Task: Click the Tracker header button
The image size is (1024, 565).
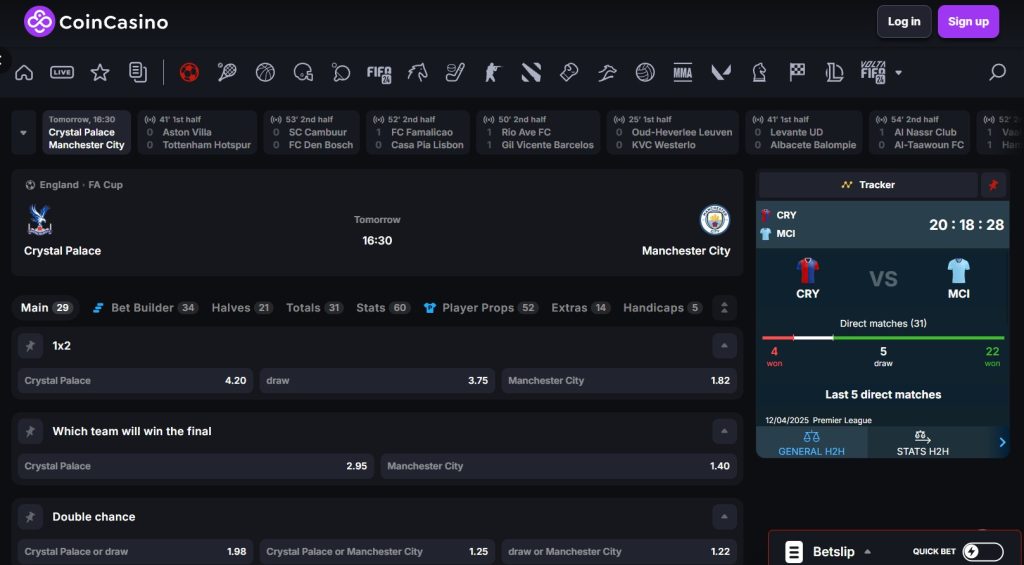Action: click(868, 185)
